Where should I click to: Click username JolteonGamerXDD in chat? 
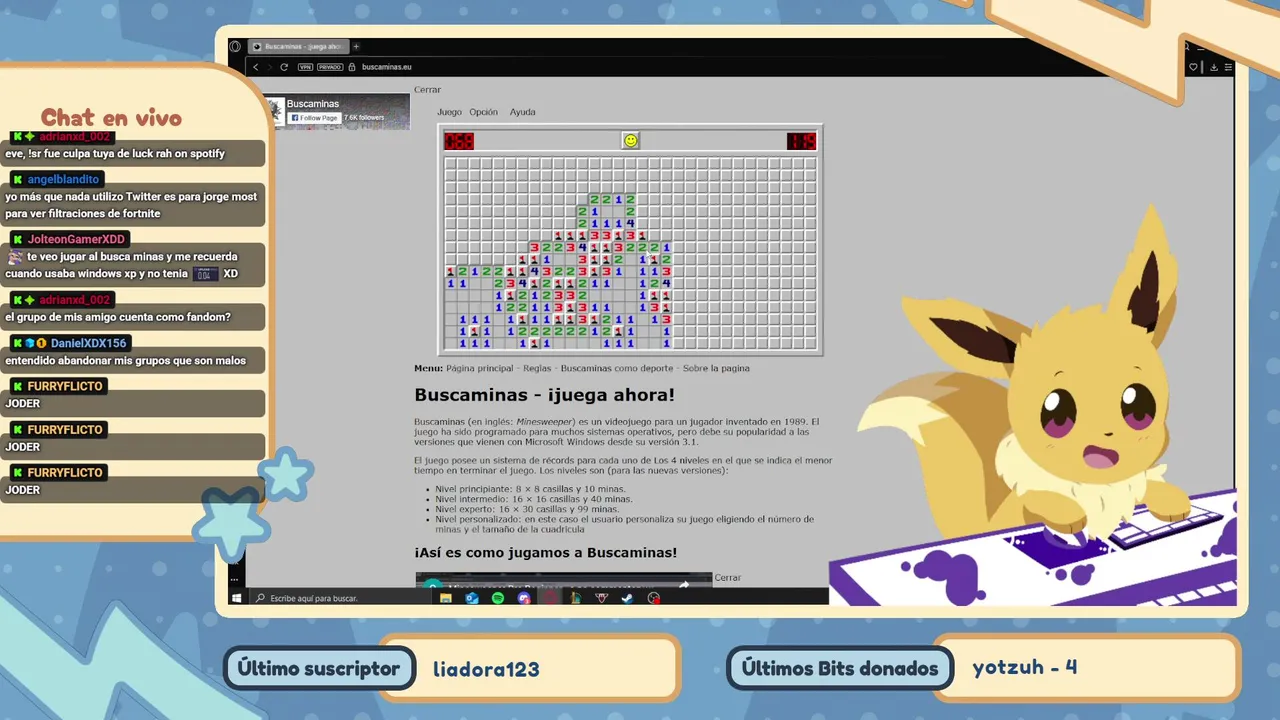[x=76, y=239]
